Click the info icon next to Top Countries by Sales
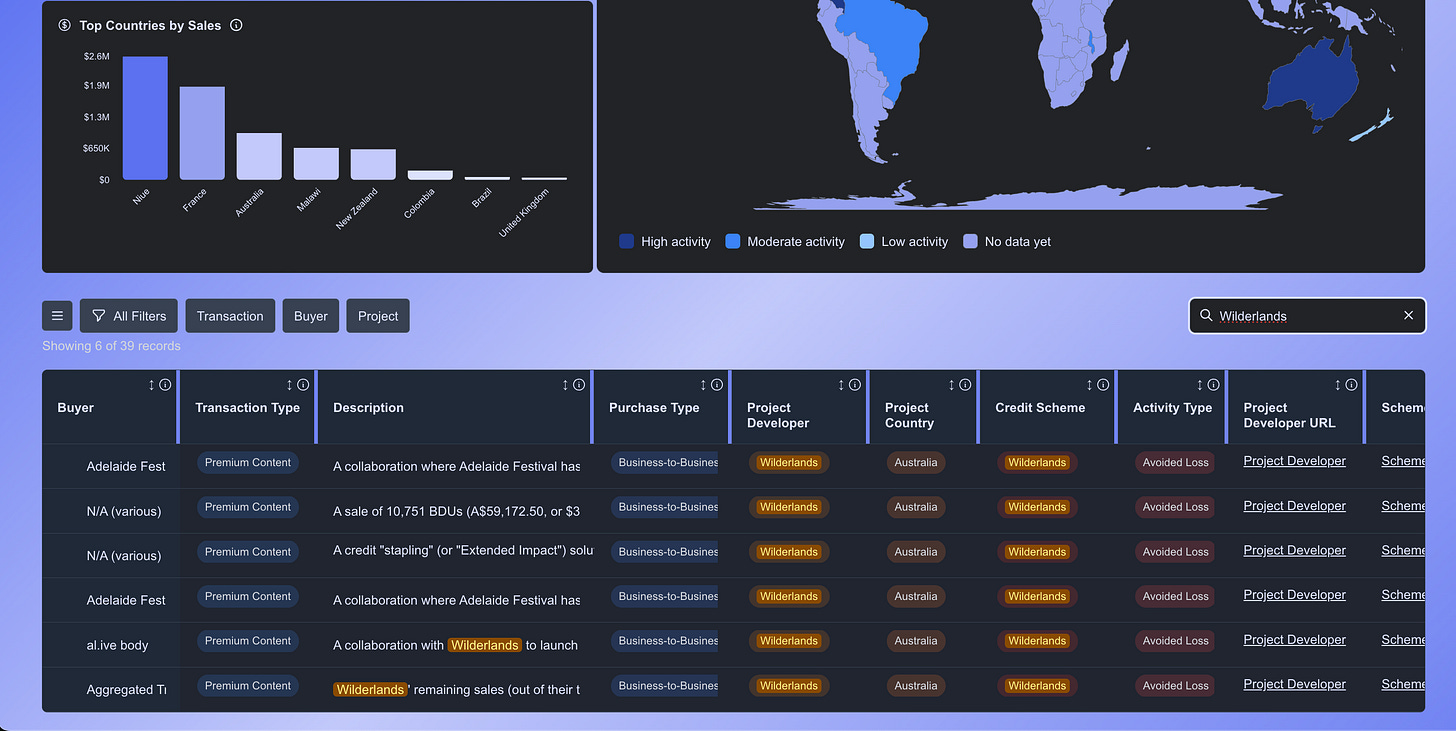 [236, 25]
